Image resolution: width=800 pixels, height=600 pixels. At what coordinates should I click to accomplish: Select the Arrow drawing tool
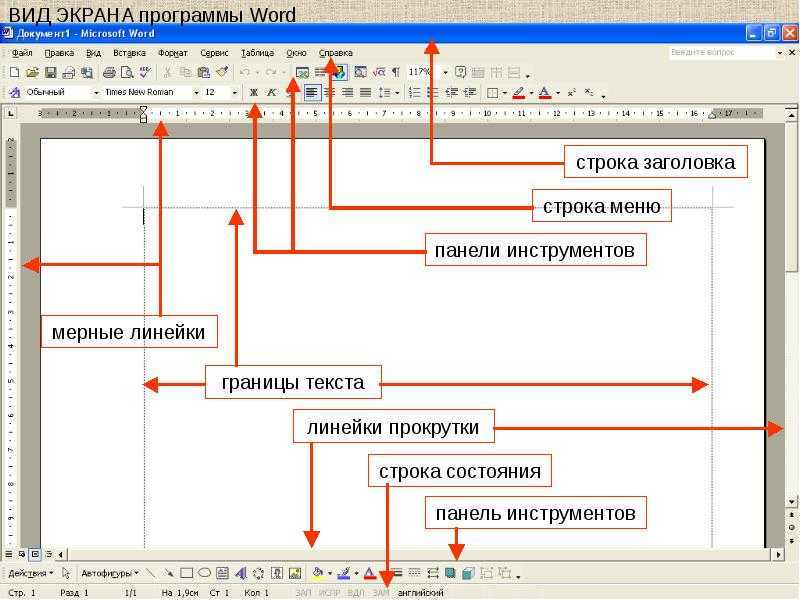pos(168,573)
